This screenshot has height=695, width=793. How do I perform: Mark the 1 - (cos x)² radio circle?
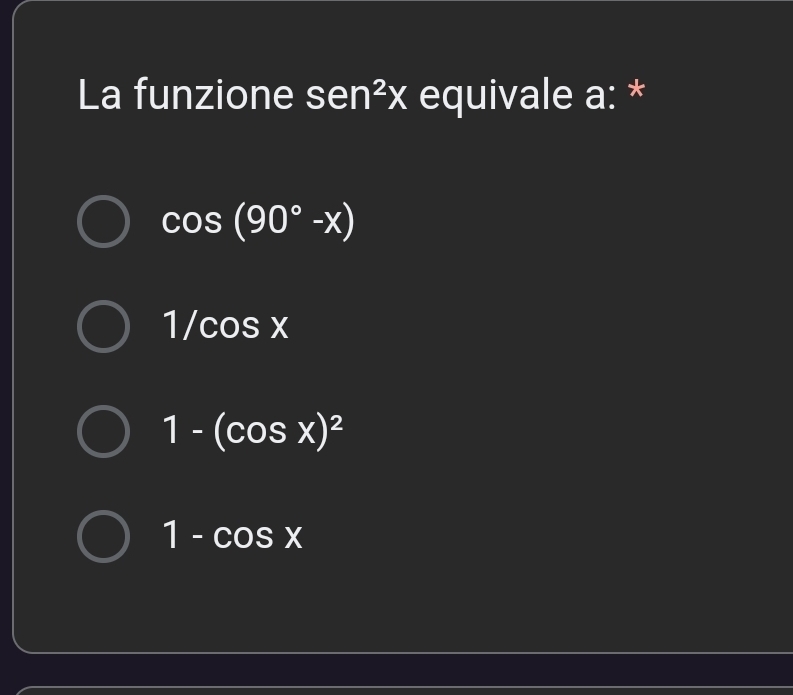[103, 431]
